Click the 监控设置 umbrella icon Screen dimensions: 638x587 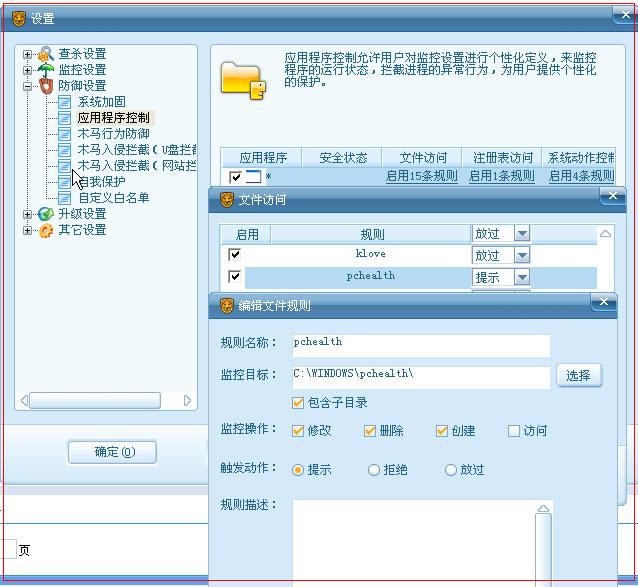pos(46,70)
